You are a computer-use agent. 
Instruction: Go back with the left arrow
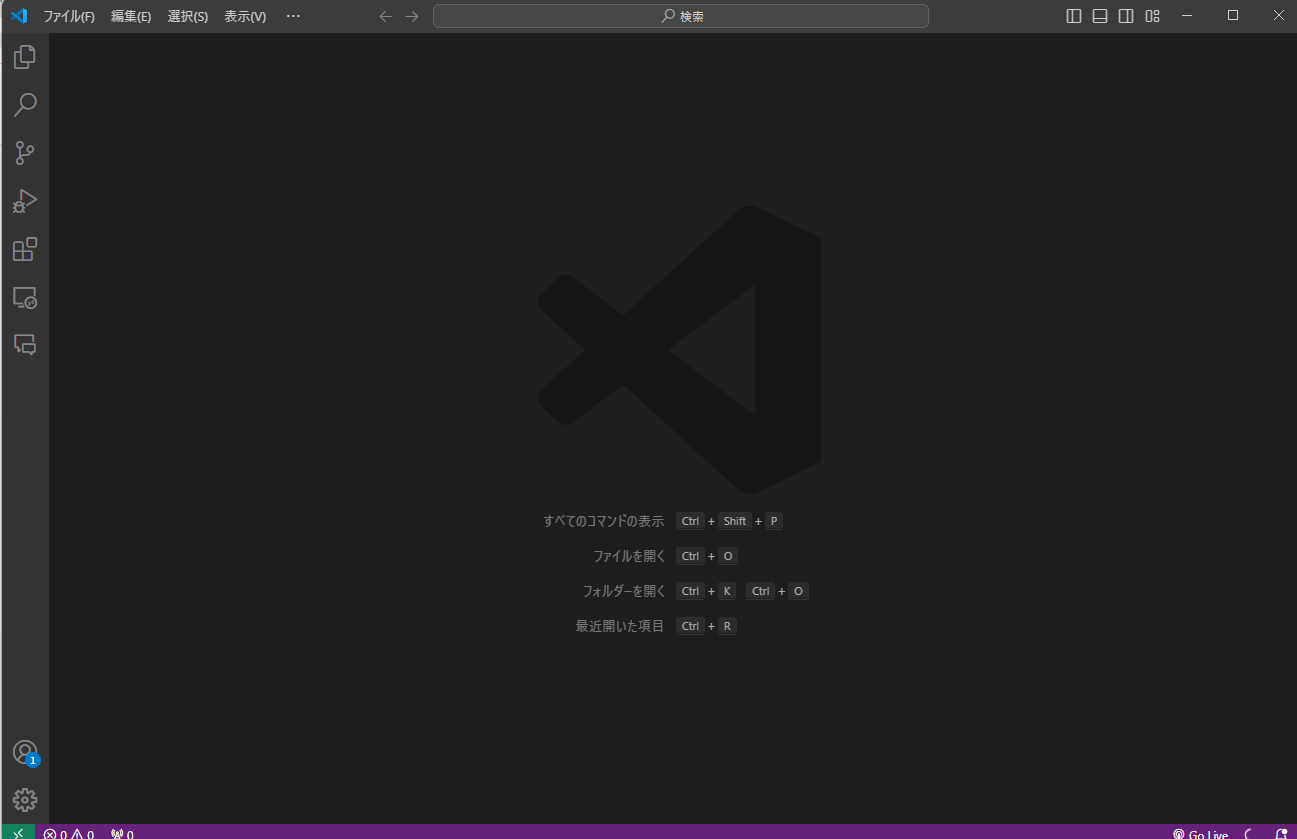pos(386,16)
